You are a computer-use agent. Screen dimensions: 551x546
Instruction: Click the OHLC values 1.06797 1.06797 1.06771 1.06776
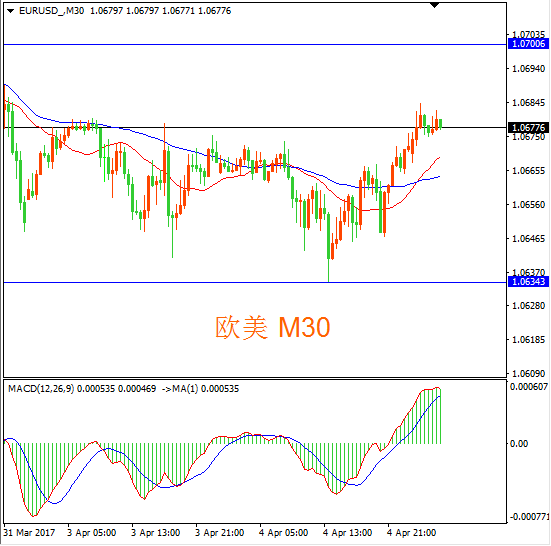coord(161,11)
